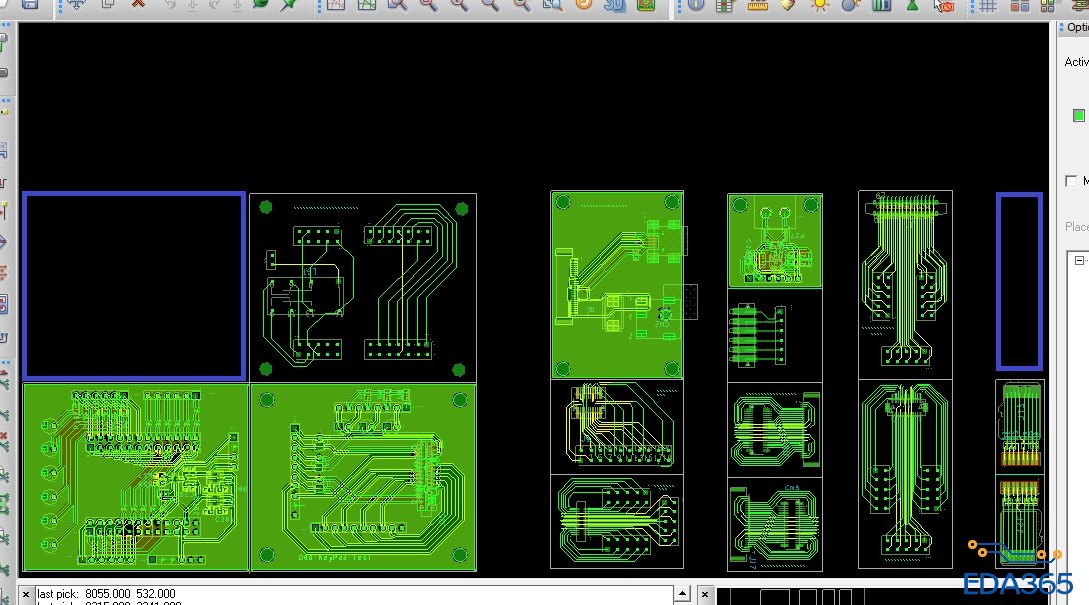Open the Options panel tab
The width and height of the screenshot is (1089, 605).
(1075, 28)
